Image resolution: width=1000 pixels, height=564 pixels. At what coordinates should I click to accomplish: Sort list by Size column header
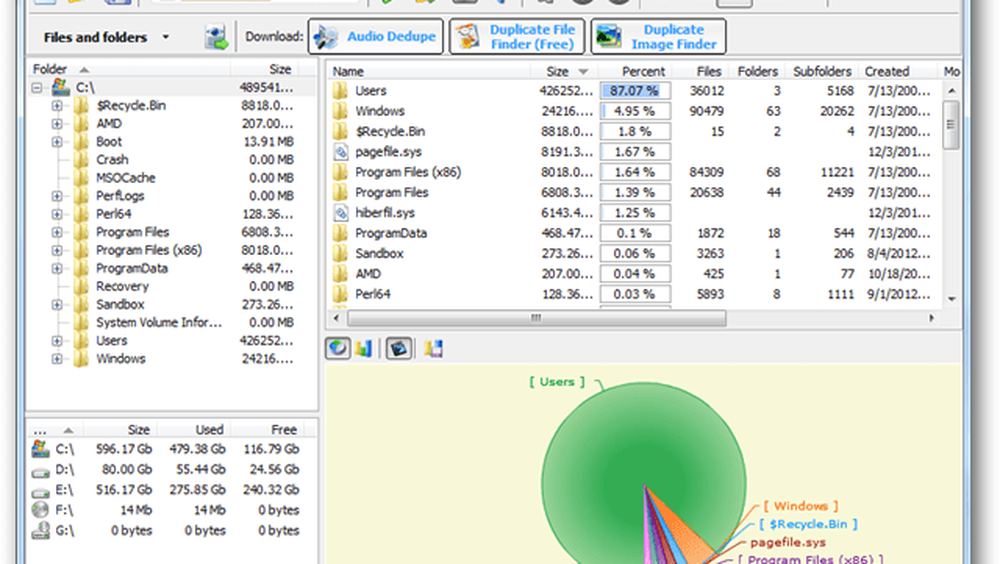coord(558,71)
